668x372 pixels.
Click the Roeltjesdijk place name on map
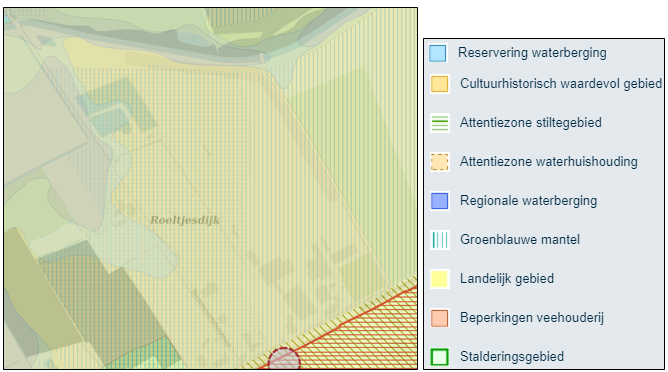click(185, 220)
